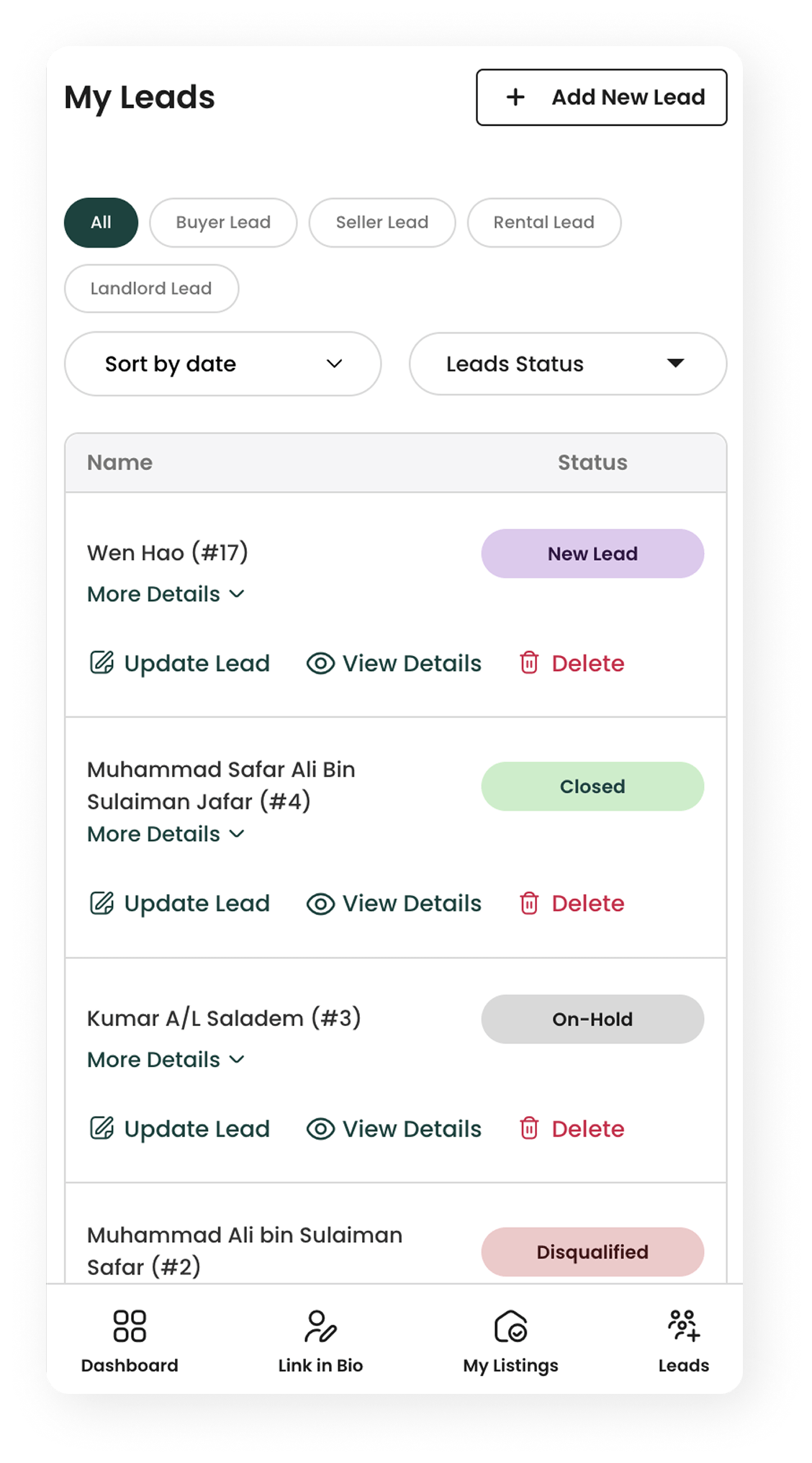Select Rental Lead filter tab
The image size is (812, 1463).
tap(544, 222)
